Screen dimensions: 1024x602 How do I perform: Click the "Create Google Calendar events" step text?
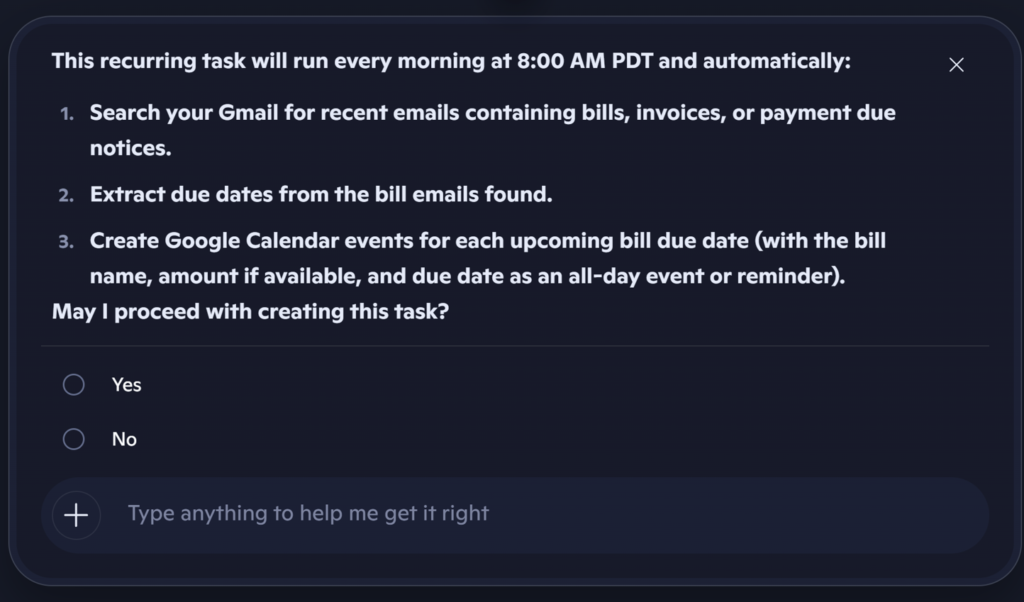[x=487, y=241]
